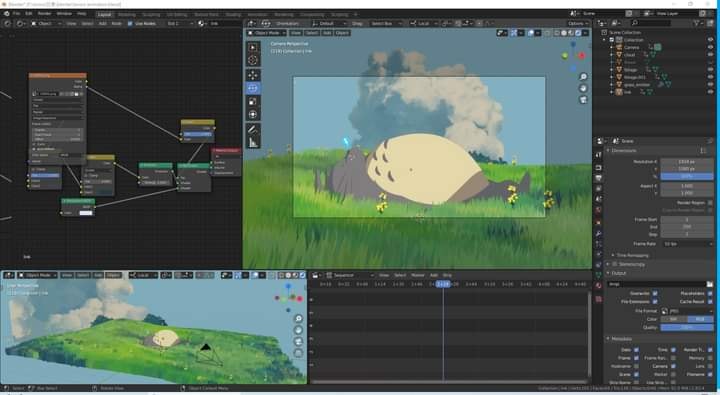The height and width of the screenshot is (395, 720).
Task: Click View button in main viewport header
Action: (x=296, y=33)
